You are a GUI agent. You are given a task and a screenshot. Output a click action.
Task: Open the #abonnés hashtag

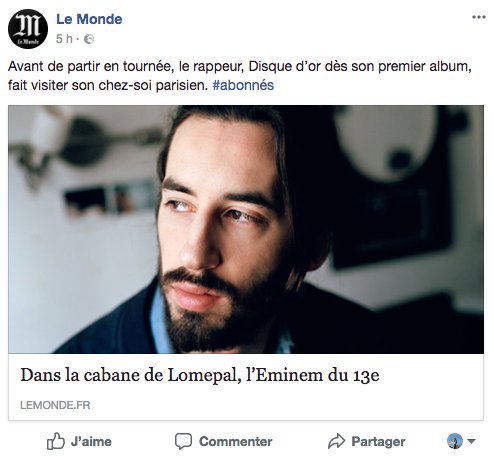click(x=243, y=85)
